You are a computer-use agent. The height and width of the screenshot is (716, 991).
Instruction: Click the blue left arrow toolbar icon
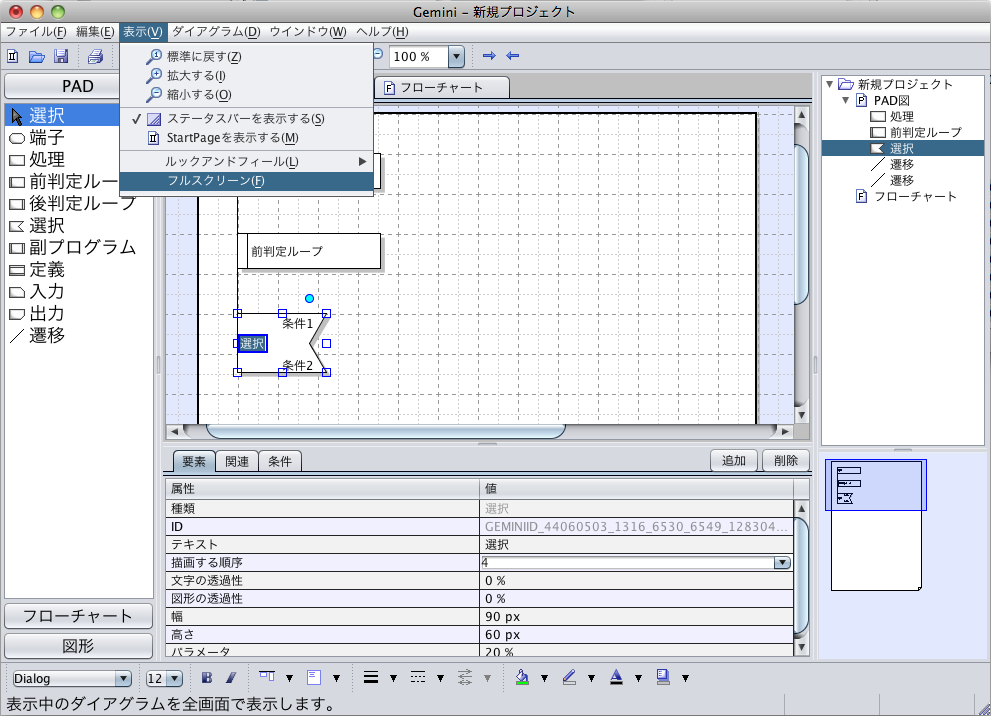coord(513,56)
